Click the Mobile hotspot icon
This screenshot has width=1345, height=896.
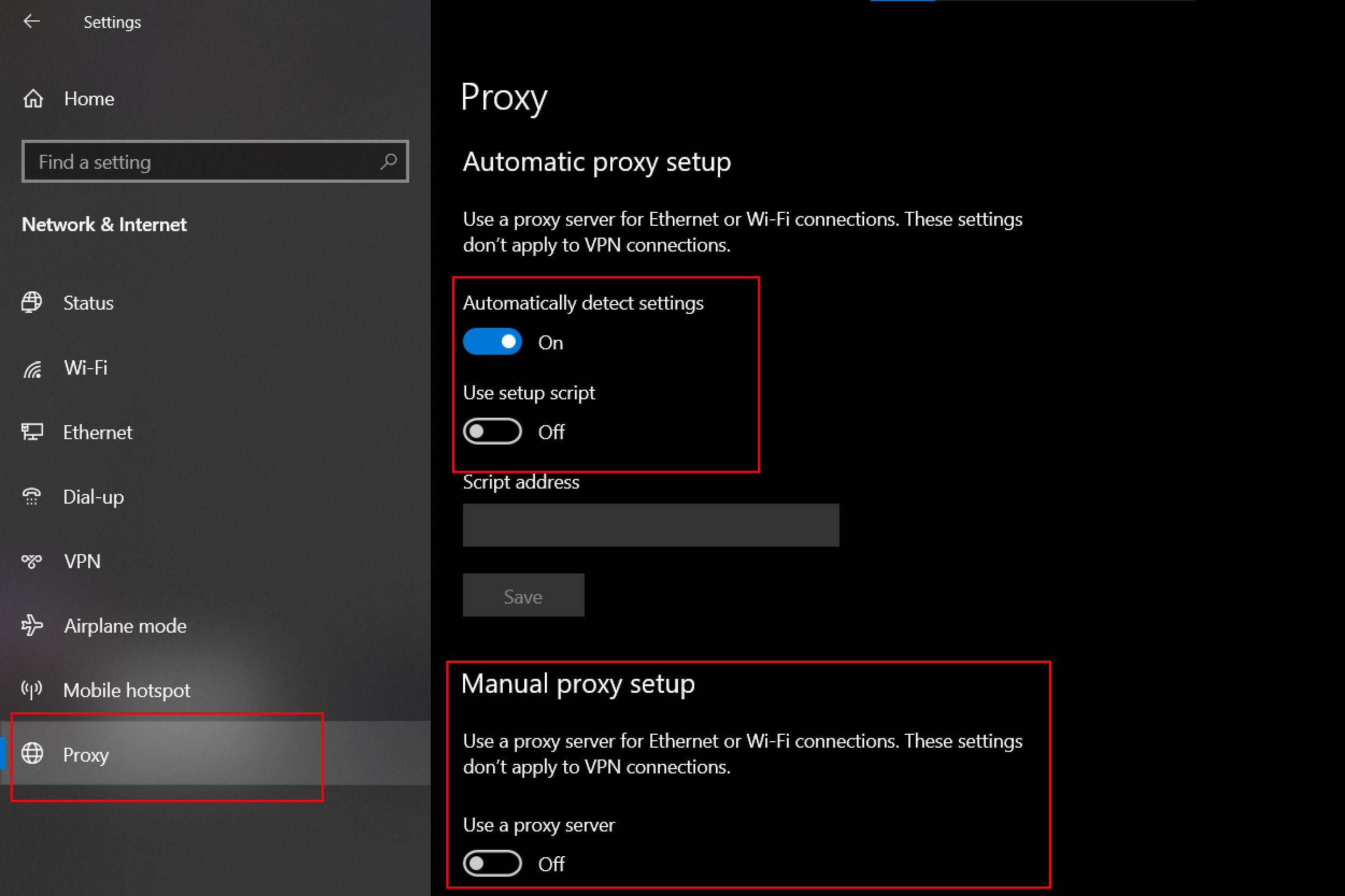pyautogui.click(x=32, y=690)
